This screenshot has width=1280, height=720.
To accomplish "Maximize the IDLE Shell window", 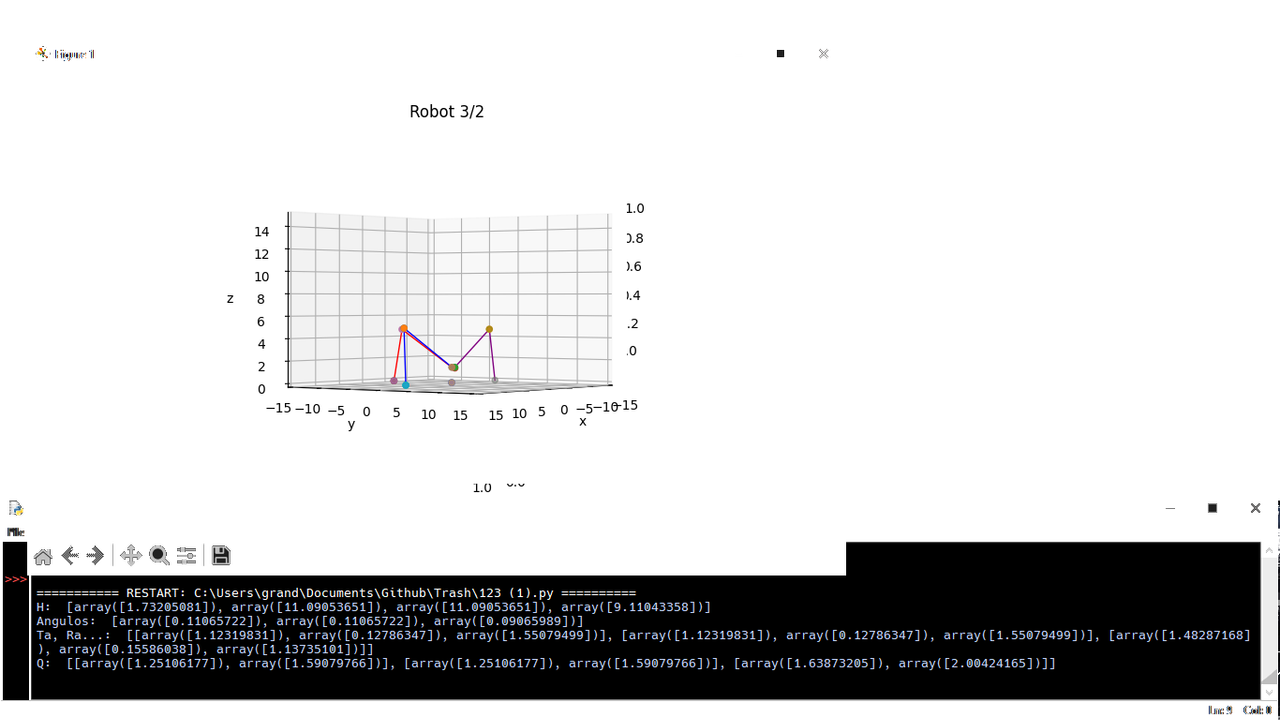I will 1212,508.
